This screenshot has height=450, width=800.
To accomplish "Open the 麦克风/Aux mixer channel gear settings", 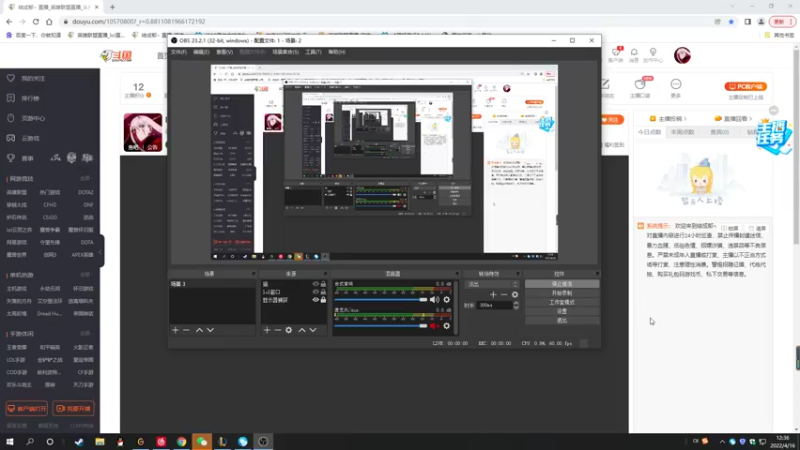I will (446, 326).
